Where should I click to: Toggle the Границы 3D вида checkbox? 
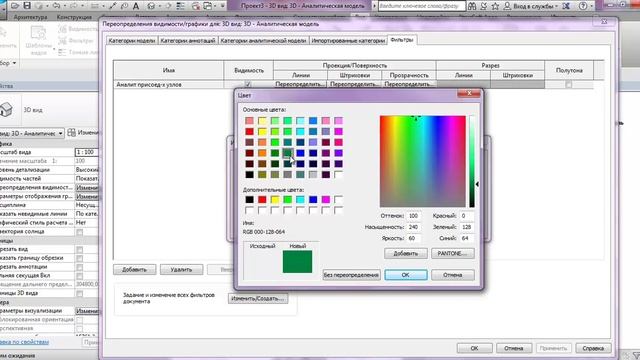click(x=80, y=294)
